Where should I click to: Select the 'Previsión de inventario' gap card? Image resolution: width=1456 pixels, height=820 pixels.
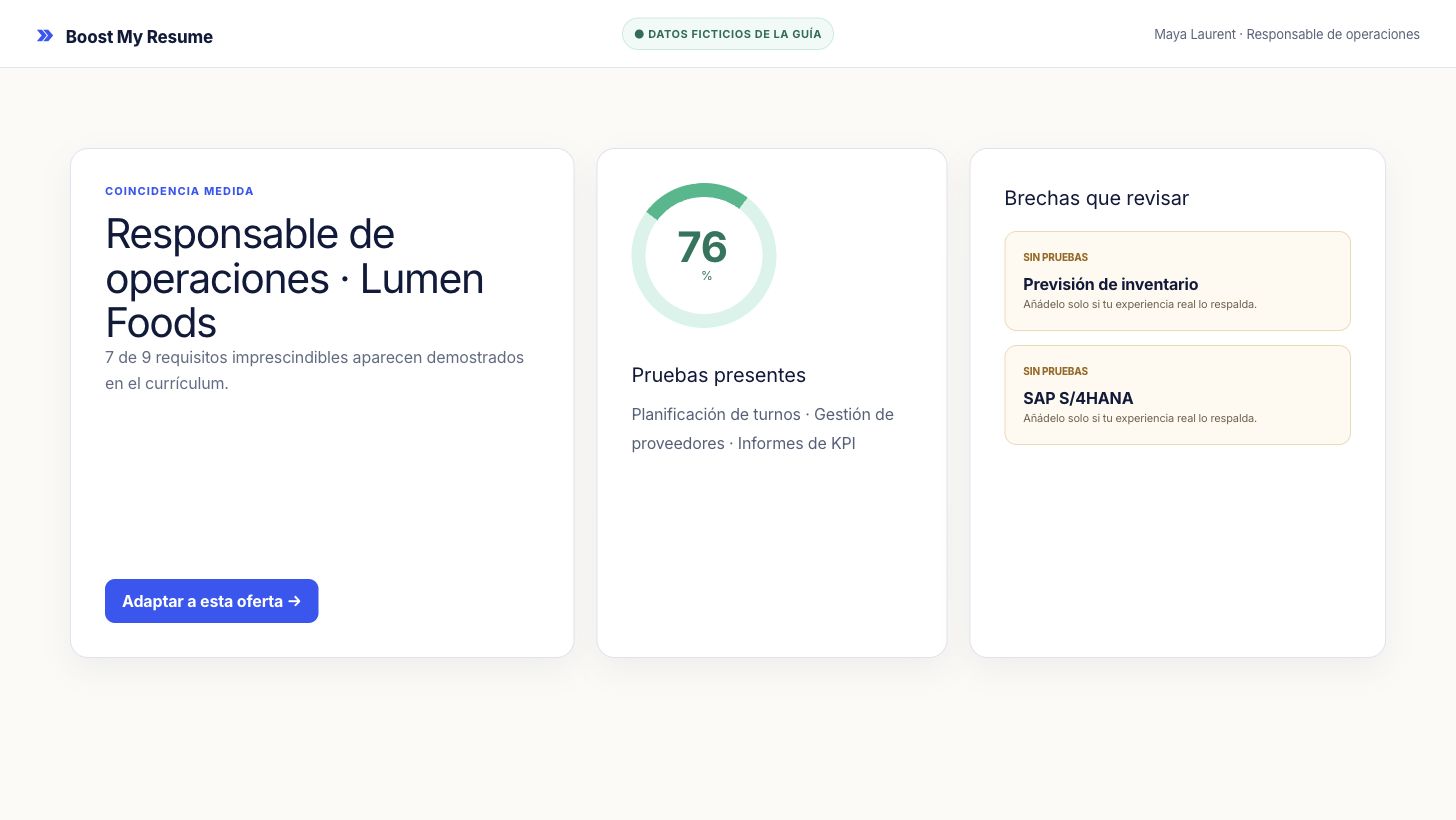(x=1178, y=281)
